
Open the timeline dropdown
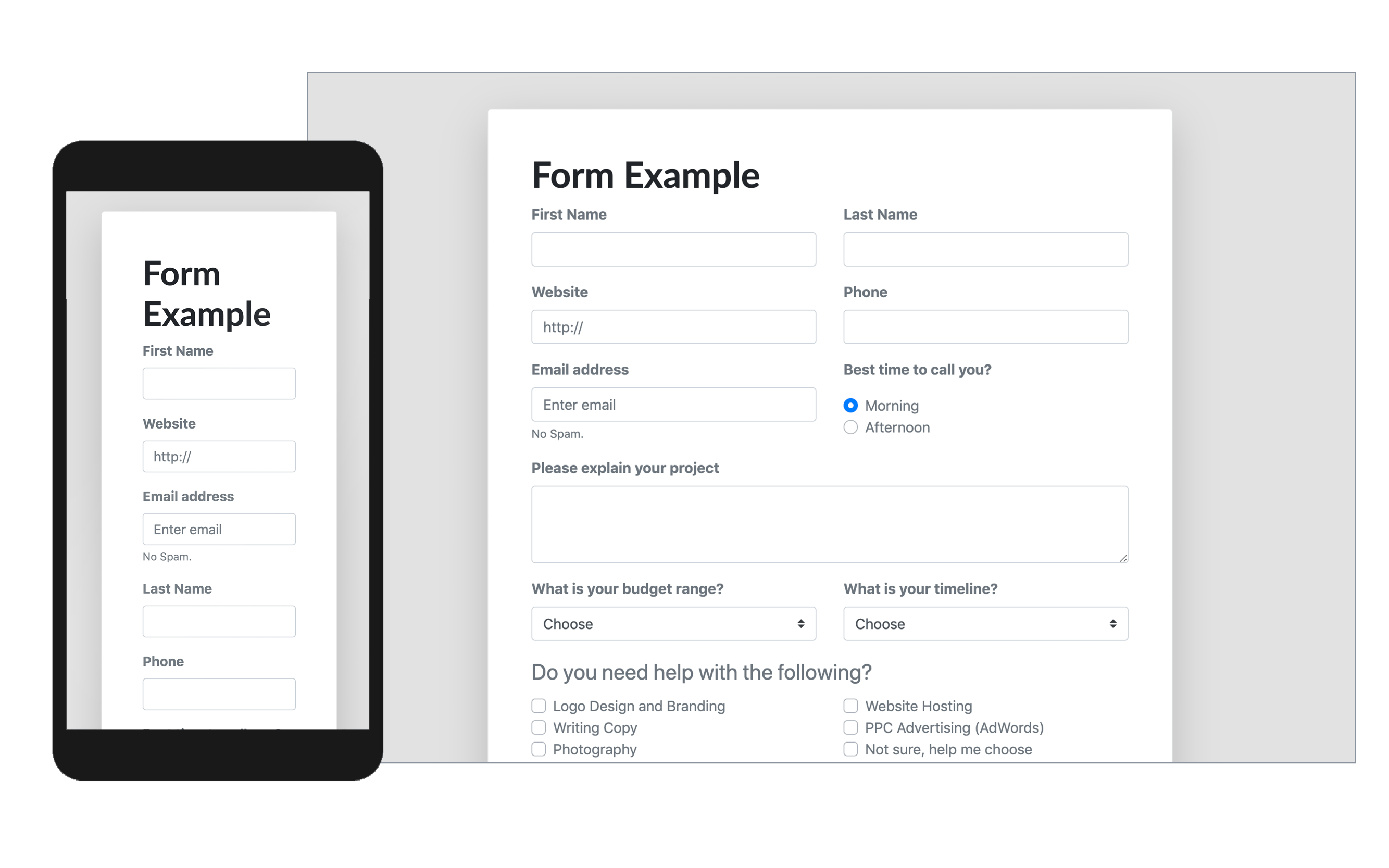pyautogui.click(x=984, y=624)
